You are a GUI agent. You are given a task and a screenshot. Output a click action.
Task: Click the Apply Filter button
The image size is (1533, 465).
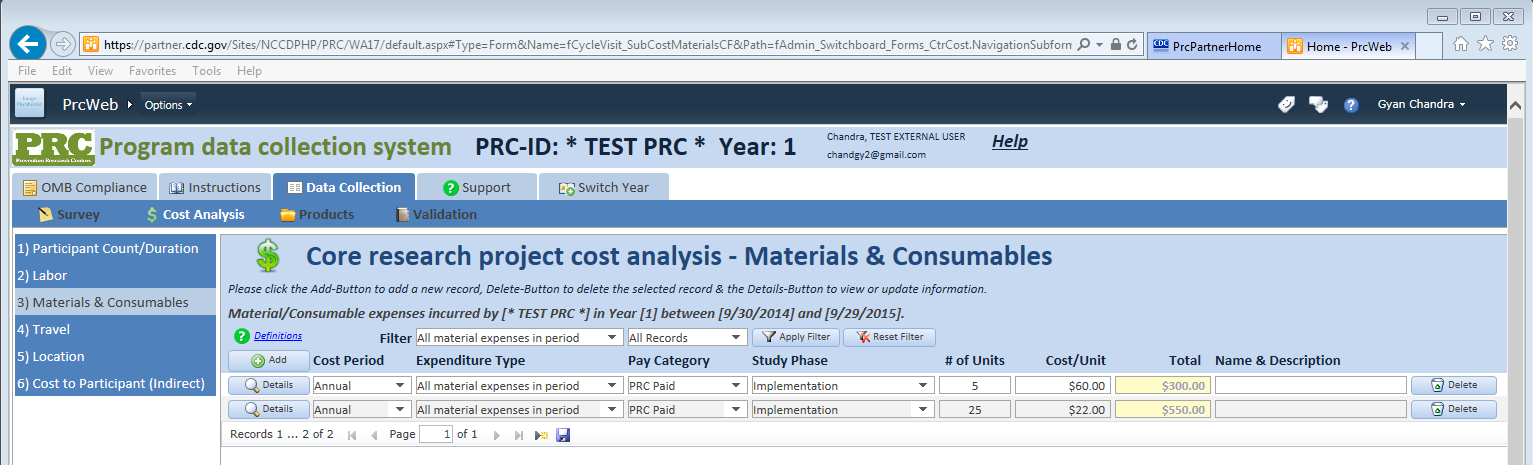(x=795, y=338)
